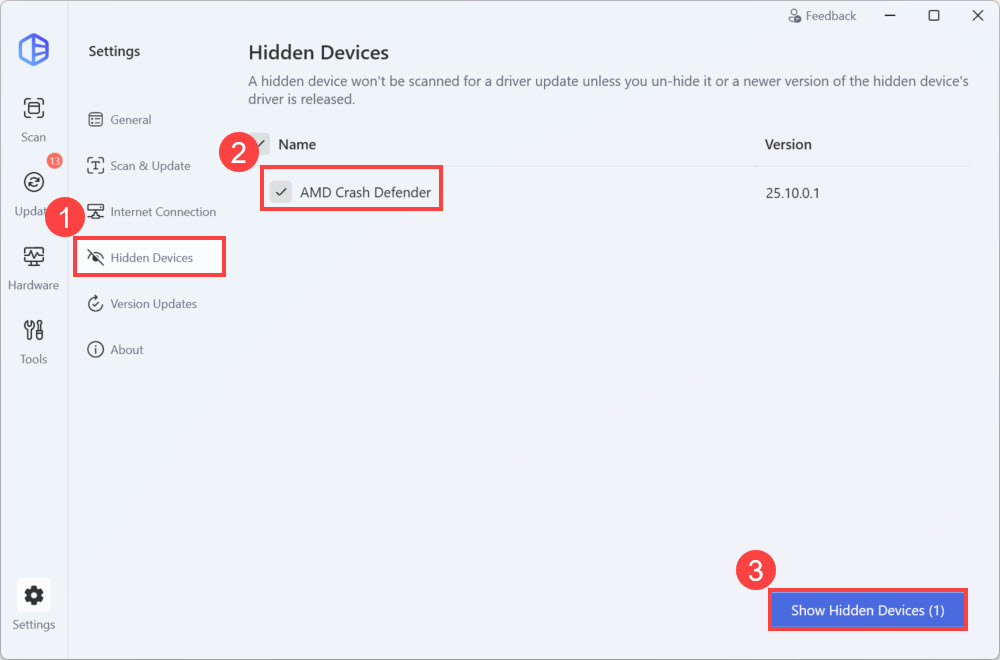This screenshot has height=660, width=1000.
Task: Open the Update section icon
Action: click(34, 182)
